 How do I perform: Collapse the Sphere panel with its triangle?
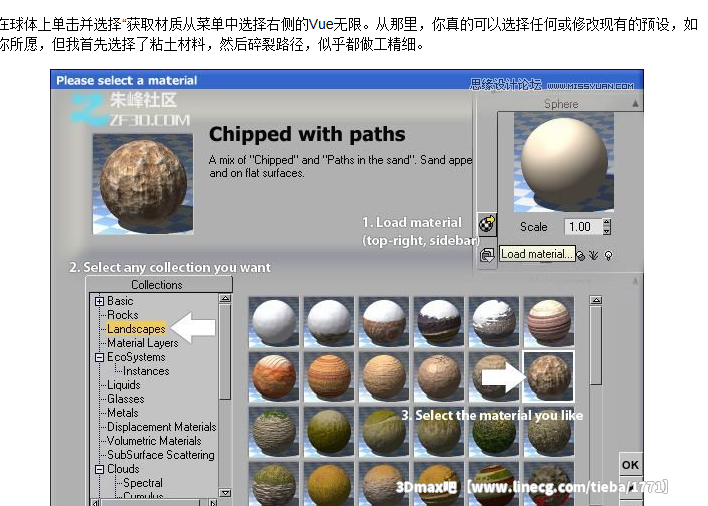(635, 103)
